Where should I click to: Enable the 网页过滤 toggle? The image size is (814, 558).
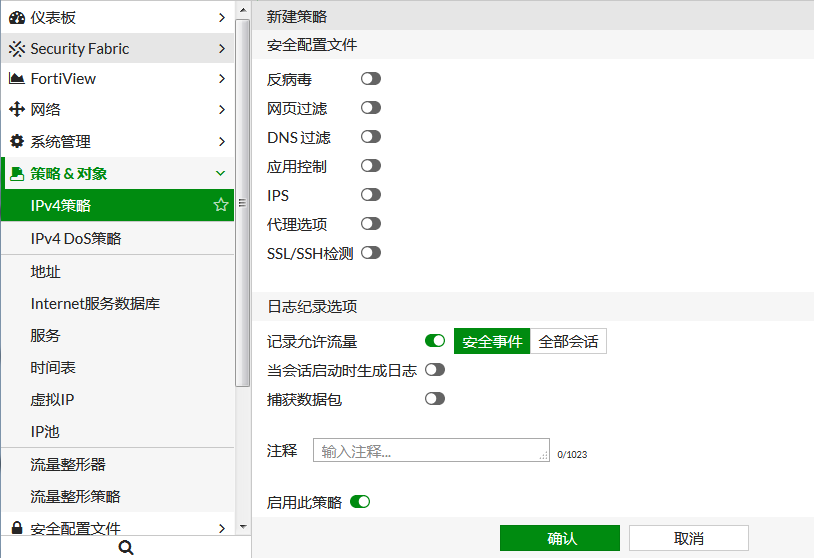[x=371, y=108]
